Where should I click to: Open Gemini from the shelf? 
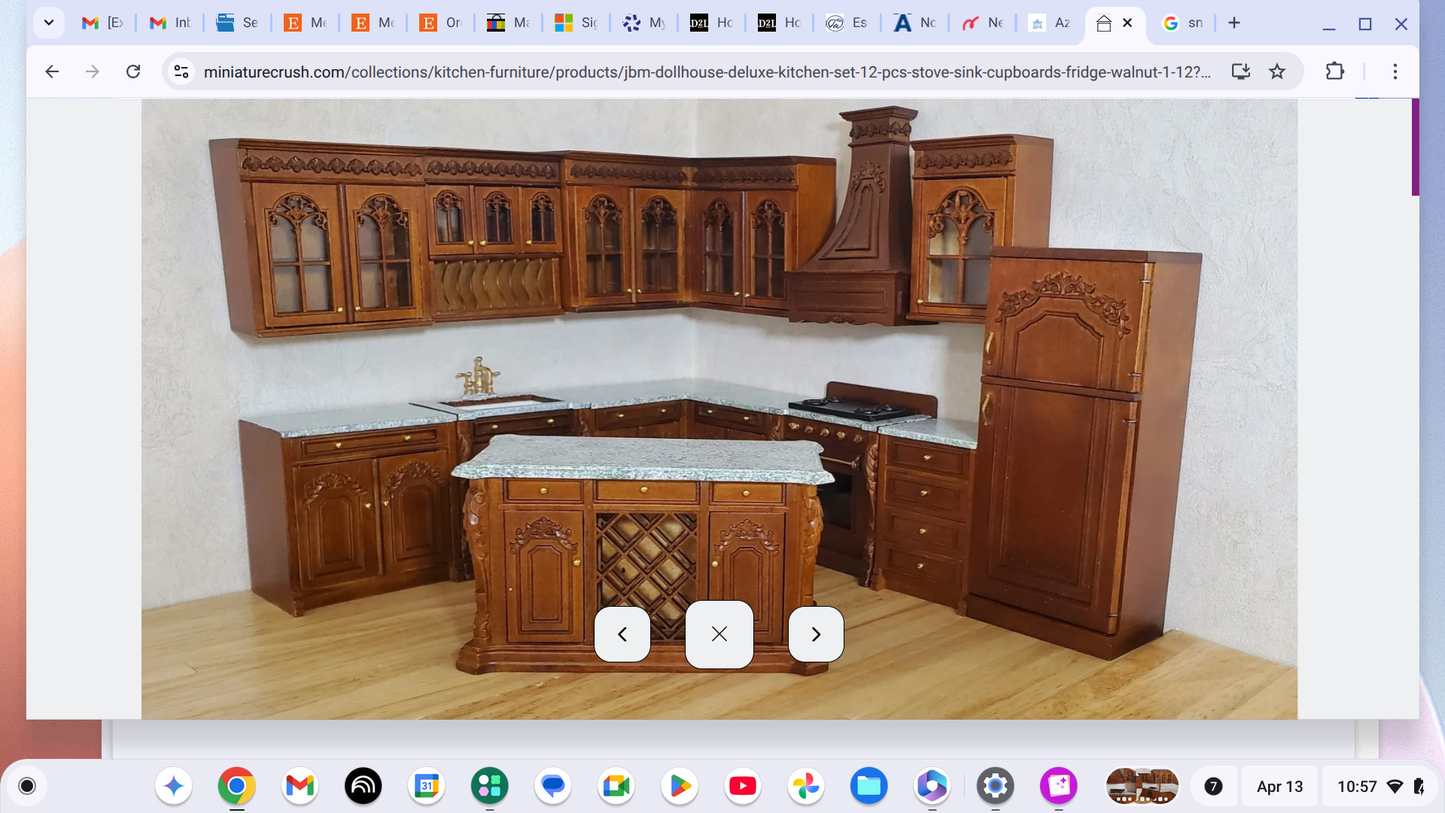[174, 786]
